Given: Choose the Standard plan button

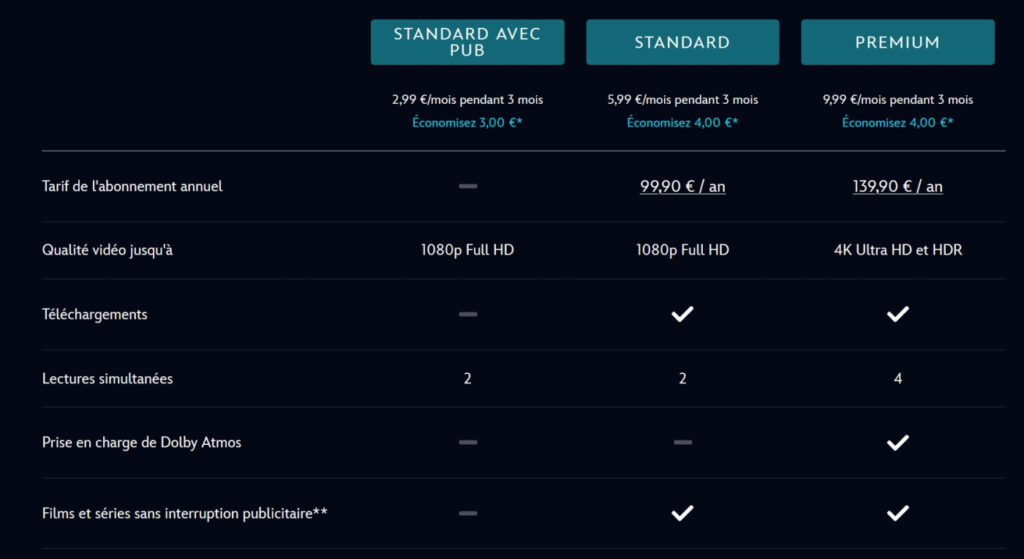Looking at the screenshot, I should (682, 42).
